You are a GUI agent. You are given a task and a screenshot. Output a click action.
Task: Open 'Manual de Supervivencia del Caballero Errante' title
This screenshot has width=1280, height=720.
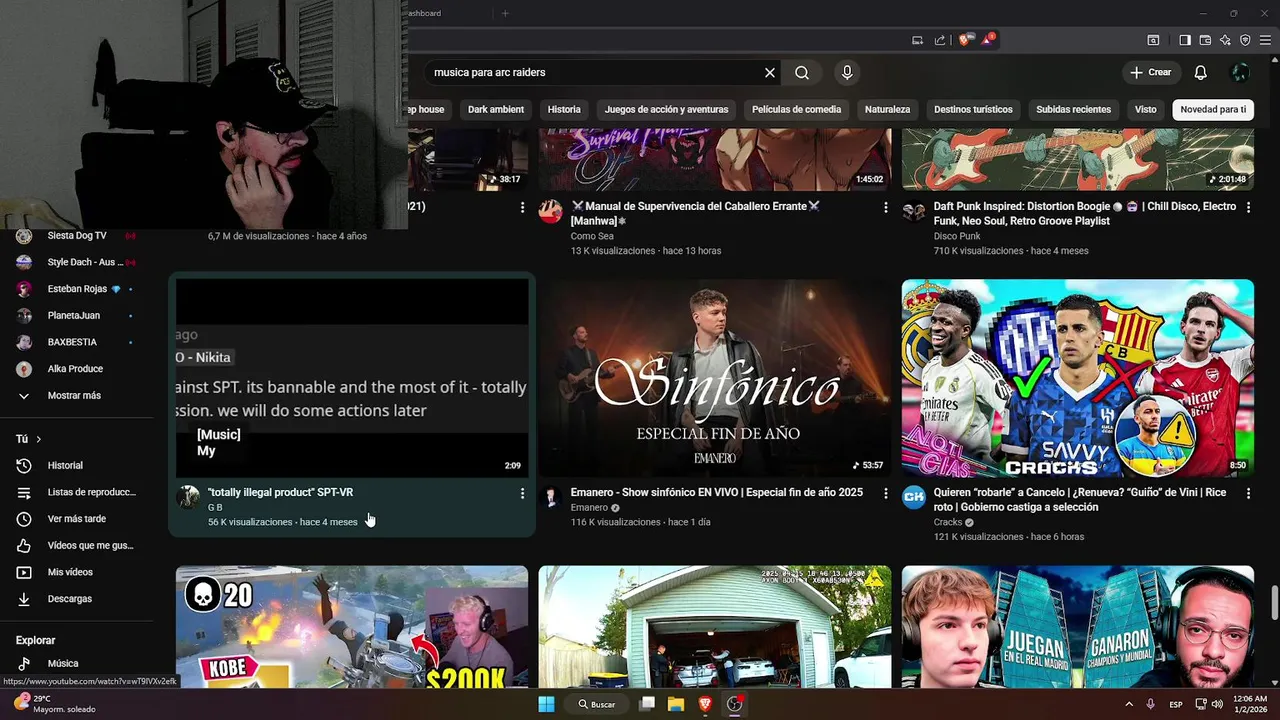(696, 214)
